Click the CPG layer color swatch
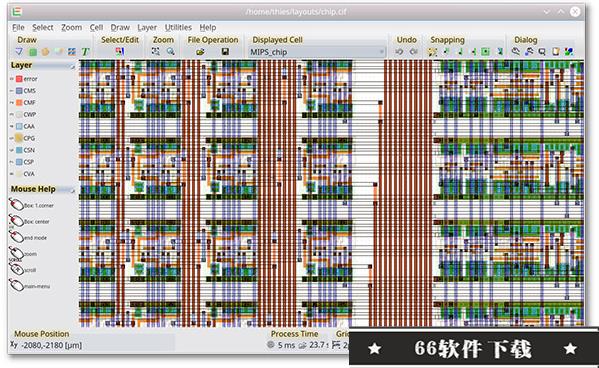This screenshot has width=599, height=368. 19,138
